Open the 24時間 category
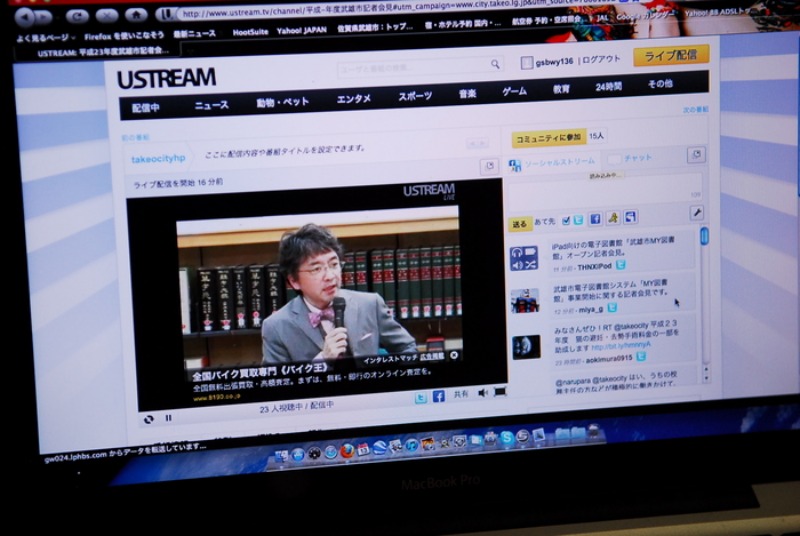 (x=608, y=87)
